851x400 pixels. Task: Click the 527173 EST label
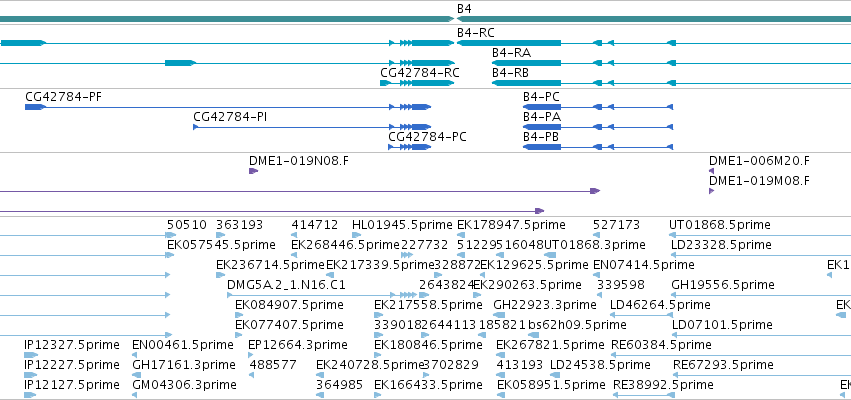tap(617, 225)
